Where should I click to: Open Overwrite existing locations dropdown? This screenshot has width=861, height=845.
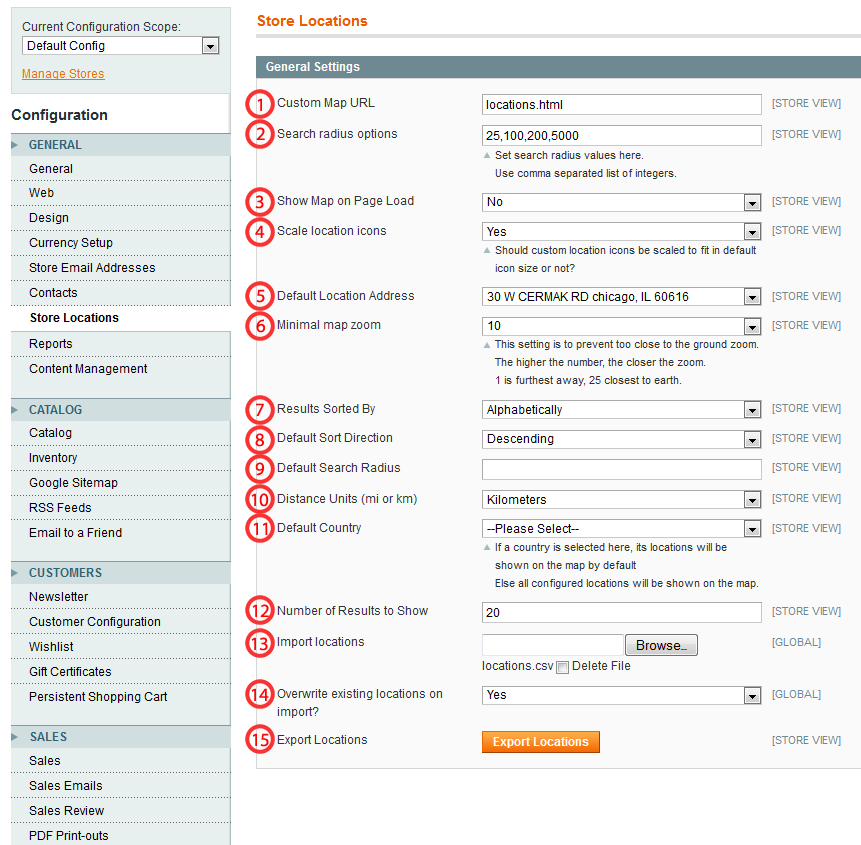[x=622, y=695]
